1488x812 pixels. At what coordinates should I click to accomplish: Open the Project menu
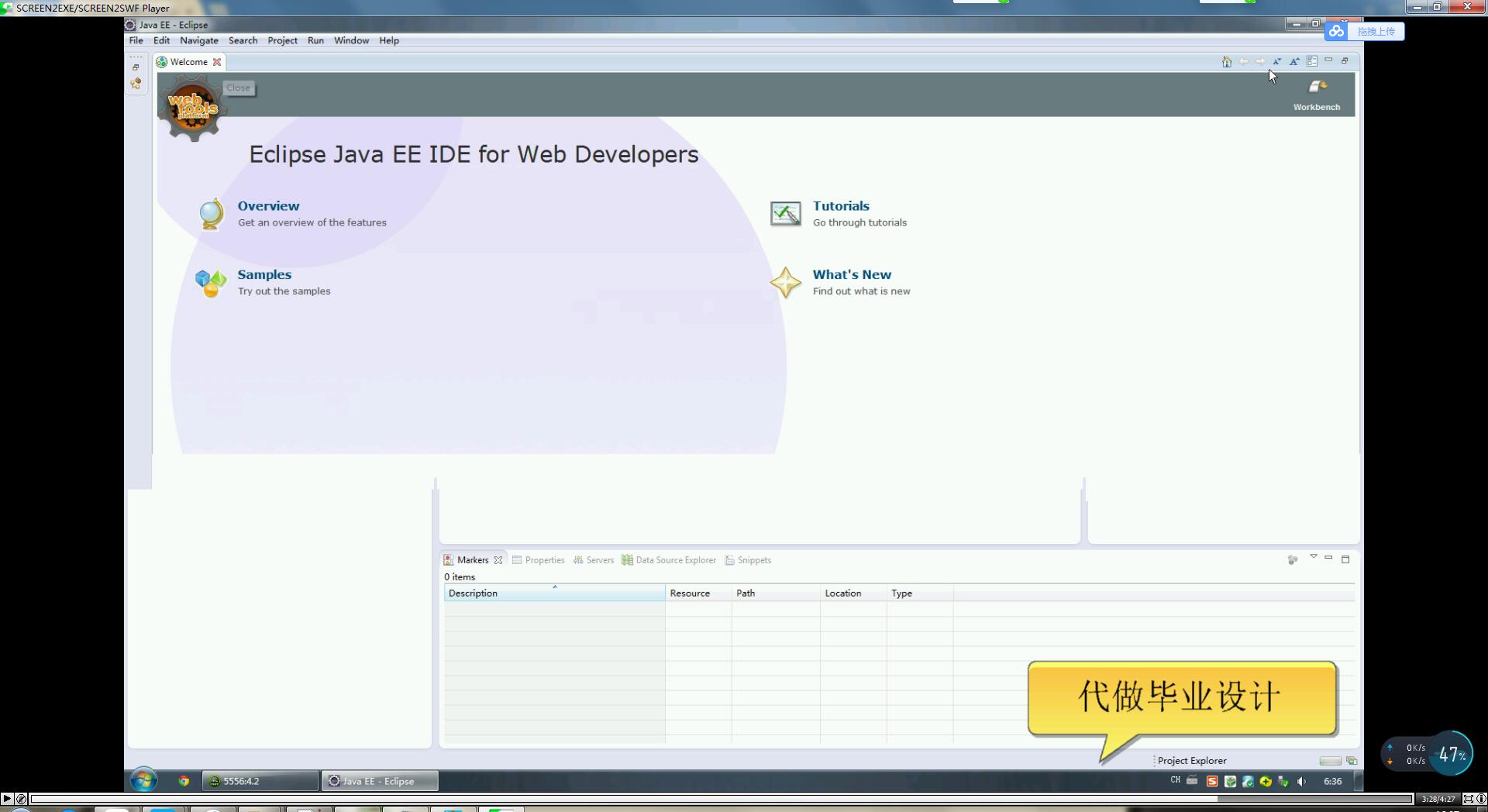coord(282,40)
